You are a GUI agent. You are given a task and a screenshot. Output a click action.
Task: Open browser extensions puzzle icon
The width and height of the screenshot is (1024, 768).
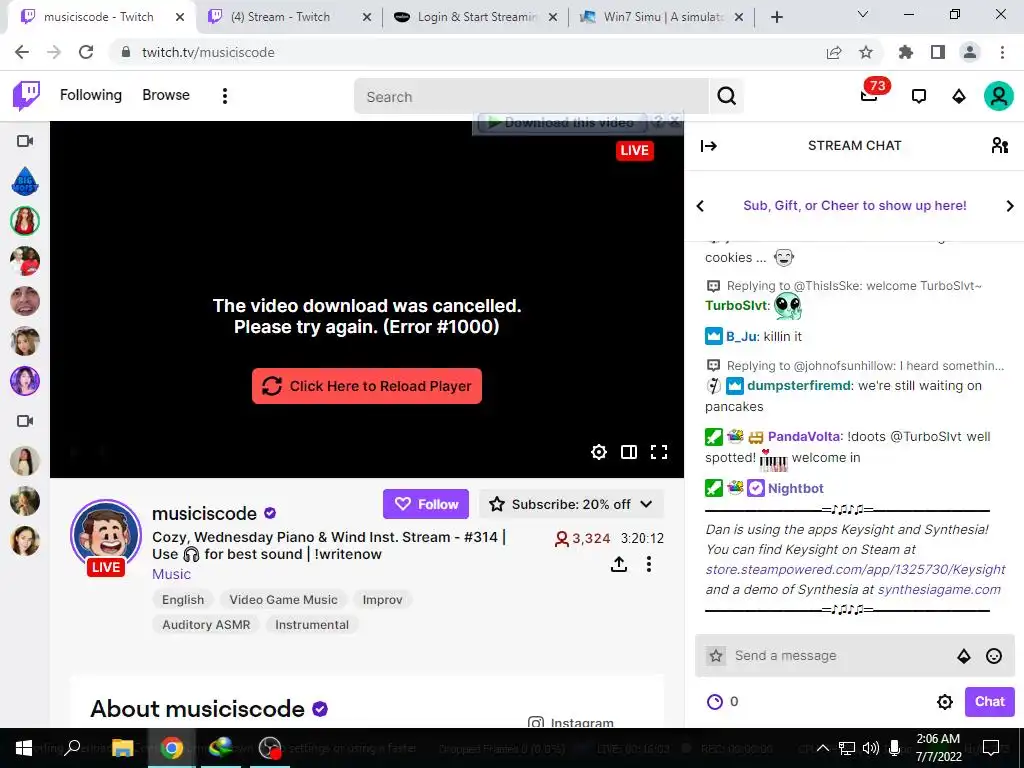[906, 52]
